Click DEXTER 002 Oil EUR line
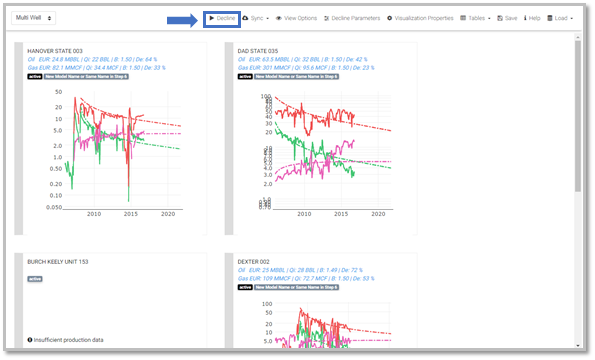The width and height of the screenshot is (595, 360). 300,270
